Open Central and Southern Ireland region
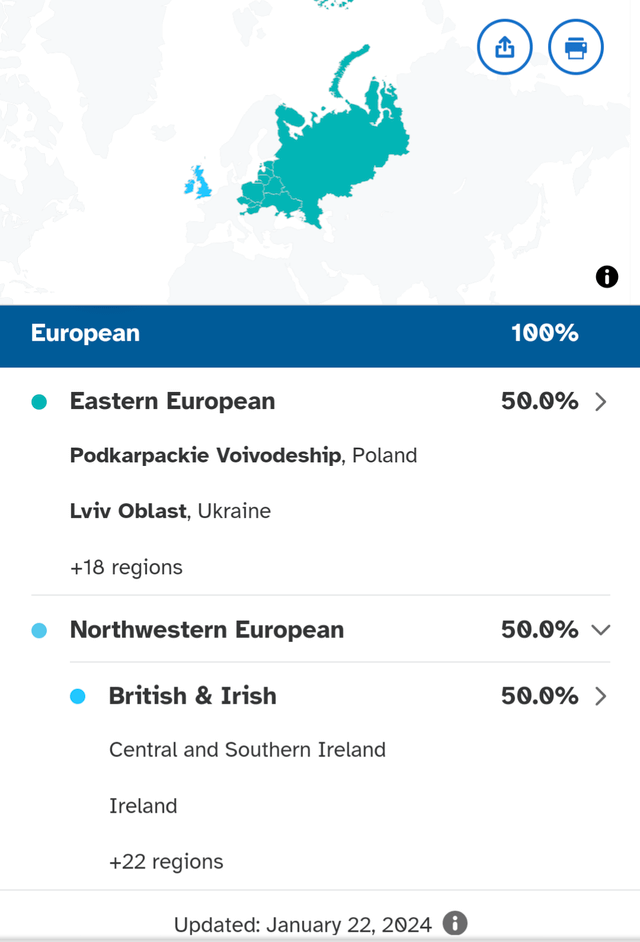640x942 pixels. (x=247, y=750)
